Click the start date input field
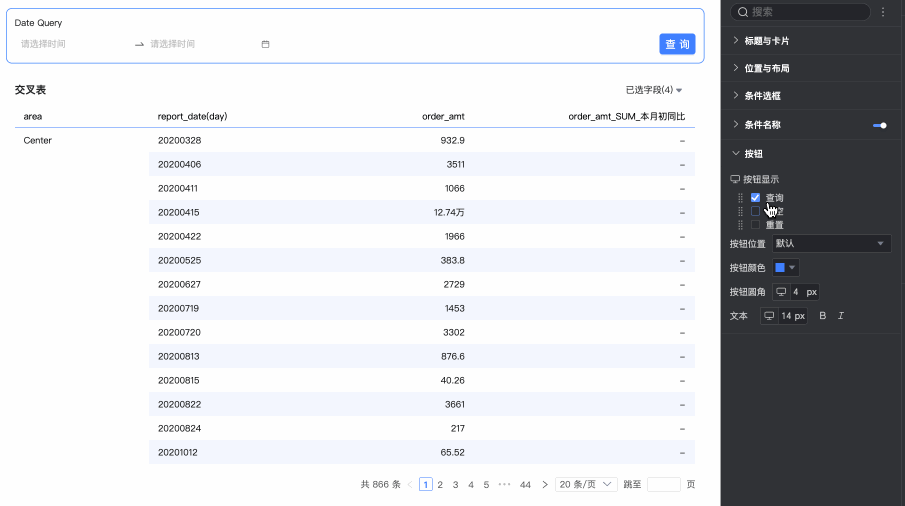 [x=74, y=44]
